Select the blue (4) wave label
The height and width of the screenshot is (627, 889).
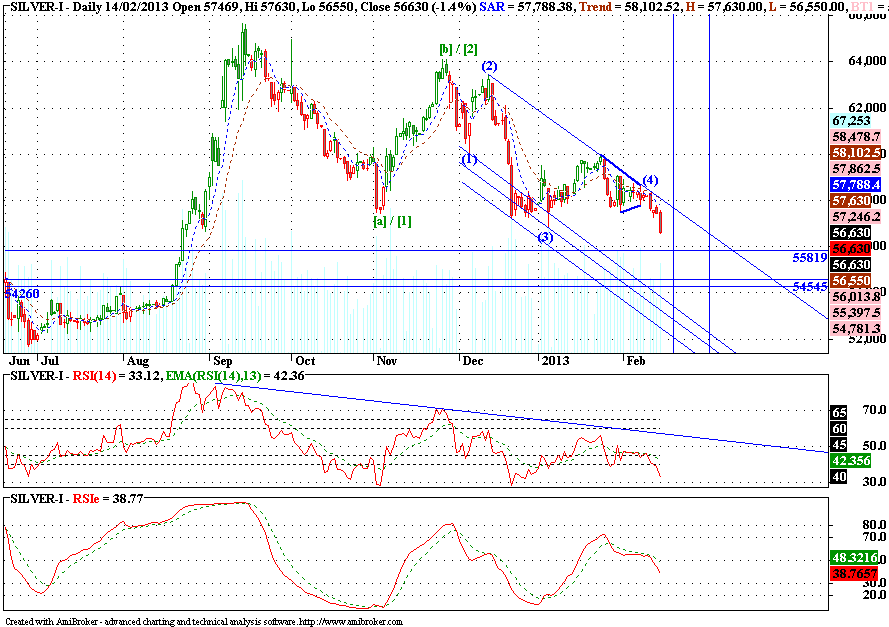coord(650,180)
